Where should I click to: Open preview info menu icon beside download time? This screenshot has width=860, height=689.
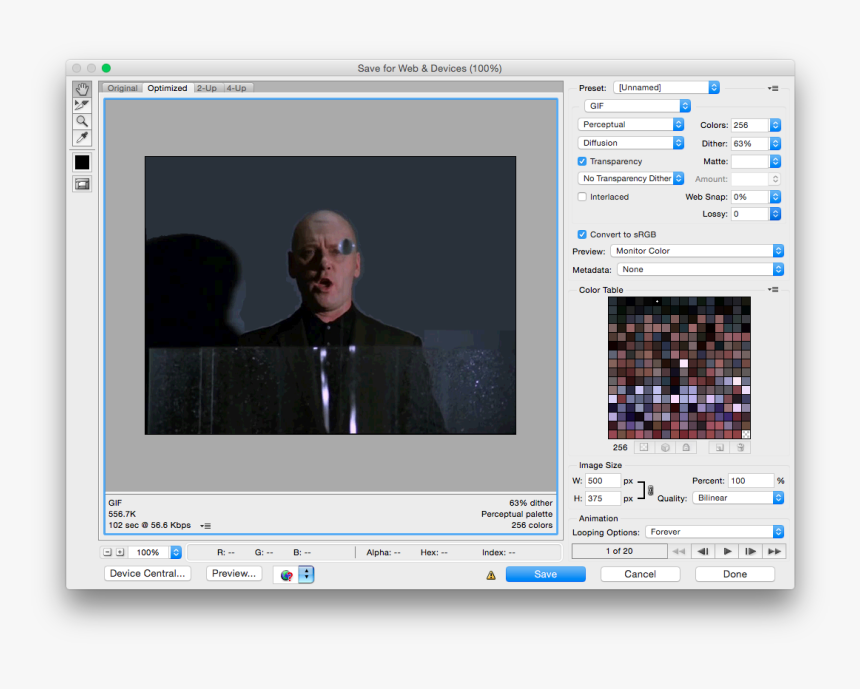206,526
